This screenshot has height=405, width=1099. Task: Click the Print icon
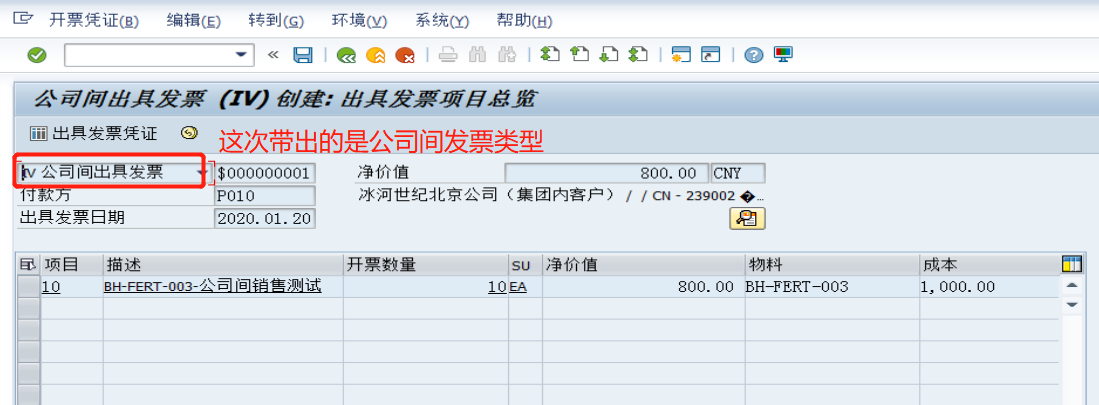[x=448, y=55]
